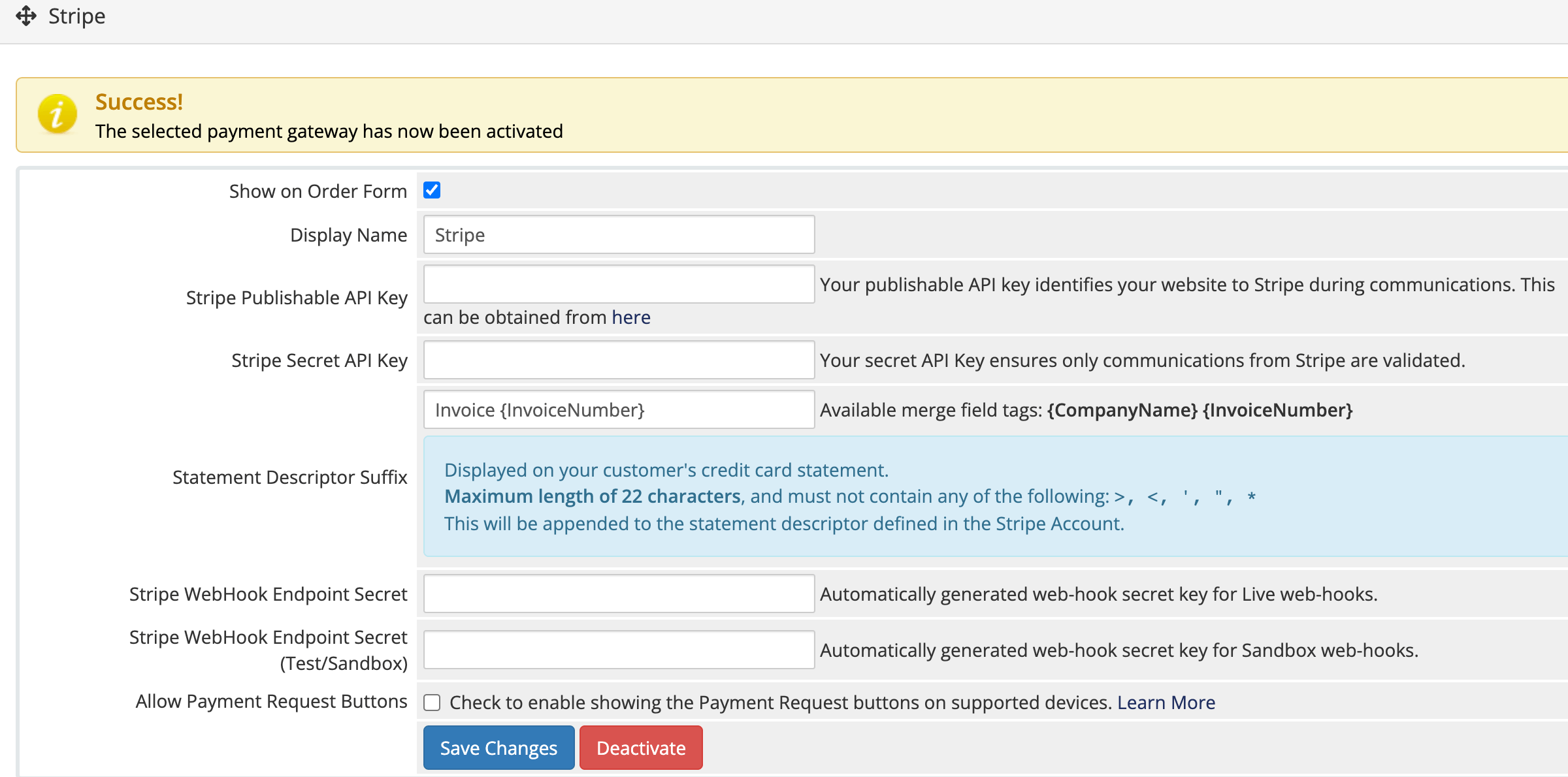Viewport: 1568px width, 777px height.
Task: Click the Statement Descriptor Suffix input
Action: 619,409
